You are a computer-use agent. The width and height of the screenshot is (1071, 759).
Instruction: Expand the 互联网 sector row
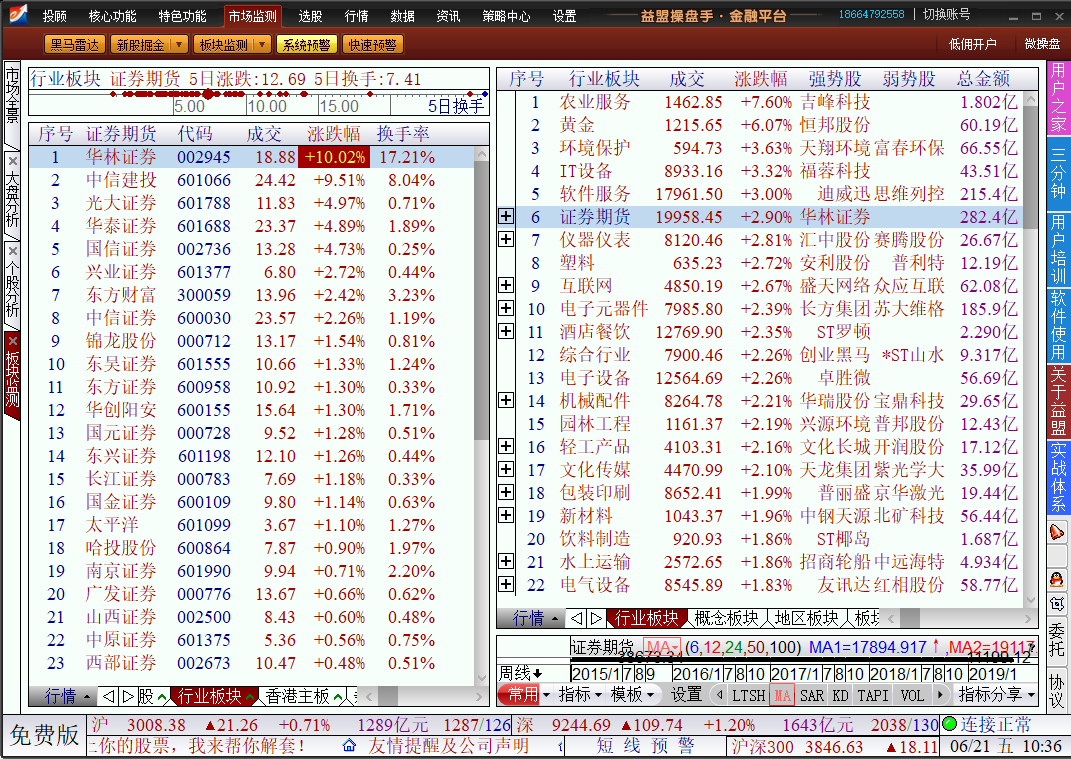tap(505, 285)
